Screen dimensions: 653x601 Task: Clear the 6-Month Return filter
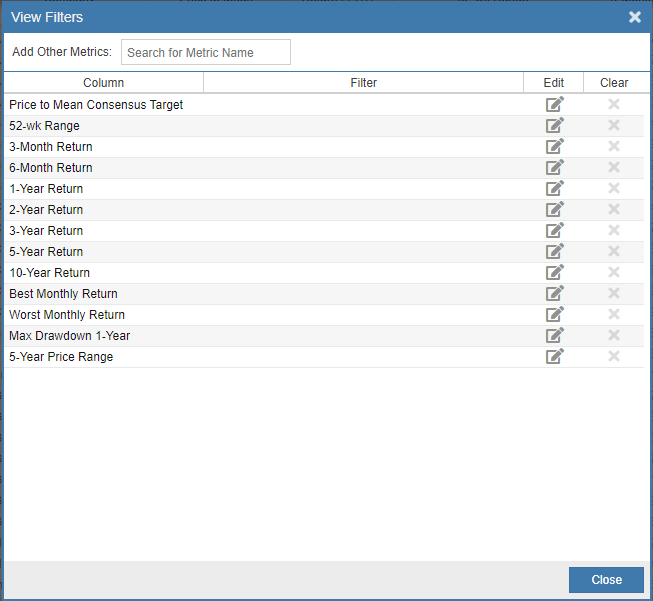(614, 167)
